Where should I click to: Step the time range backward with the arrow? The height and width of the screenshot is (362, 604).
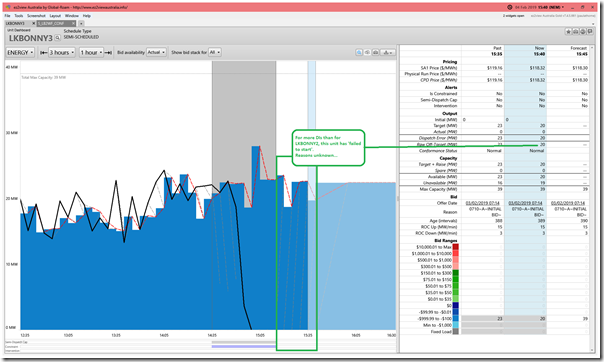coord(44,52)
